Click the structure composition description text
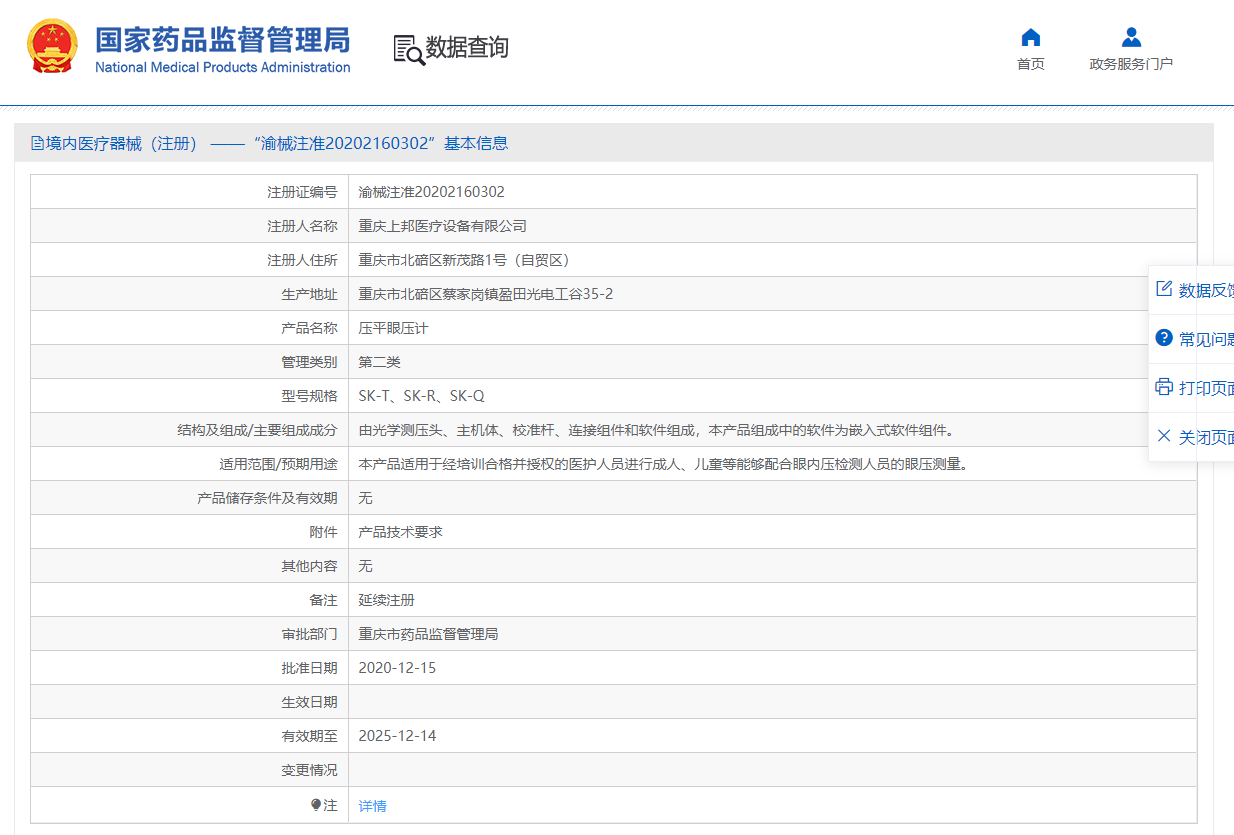The image size is (1234, 835). (658, 430)
